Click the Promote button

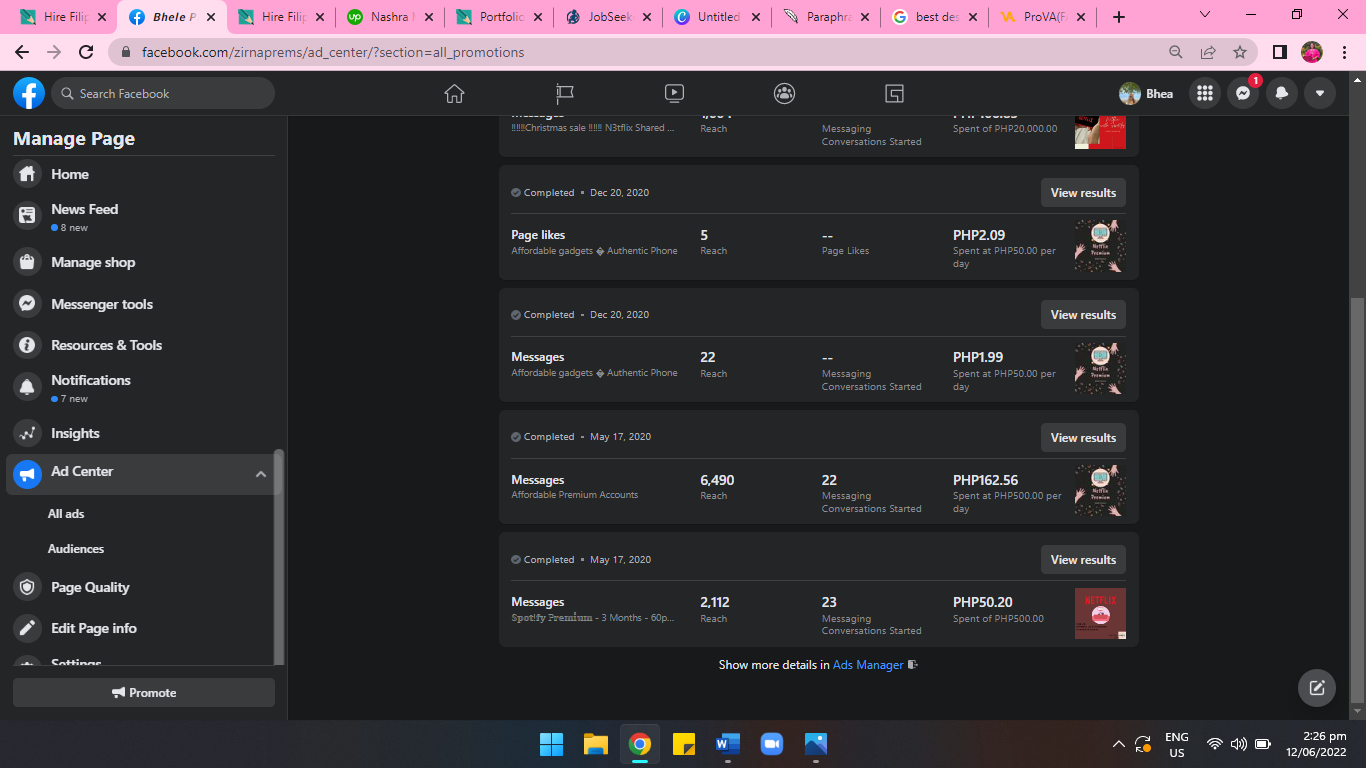click(x=144, y=692)
